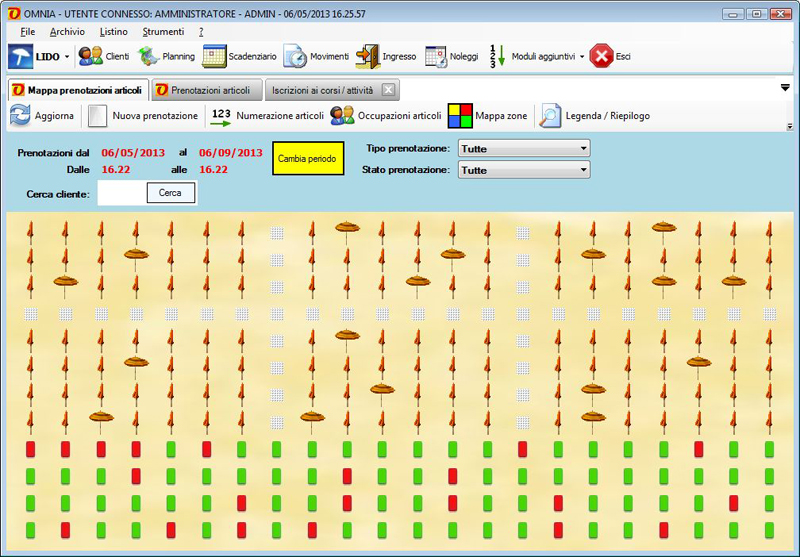Maximize the OMNIA window

tap(757, 14)
